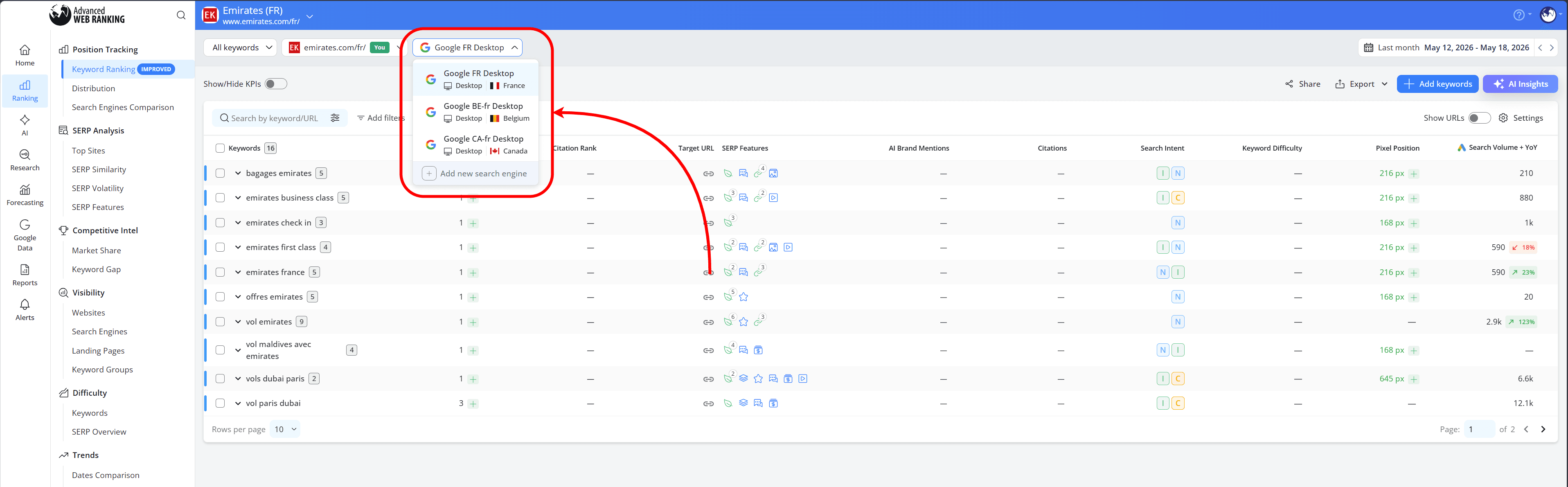Click the search magnifier beside the logo
The image size is (1568, 487).
181,15
